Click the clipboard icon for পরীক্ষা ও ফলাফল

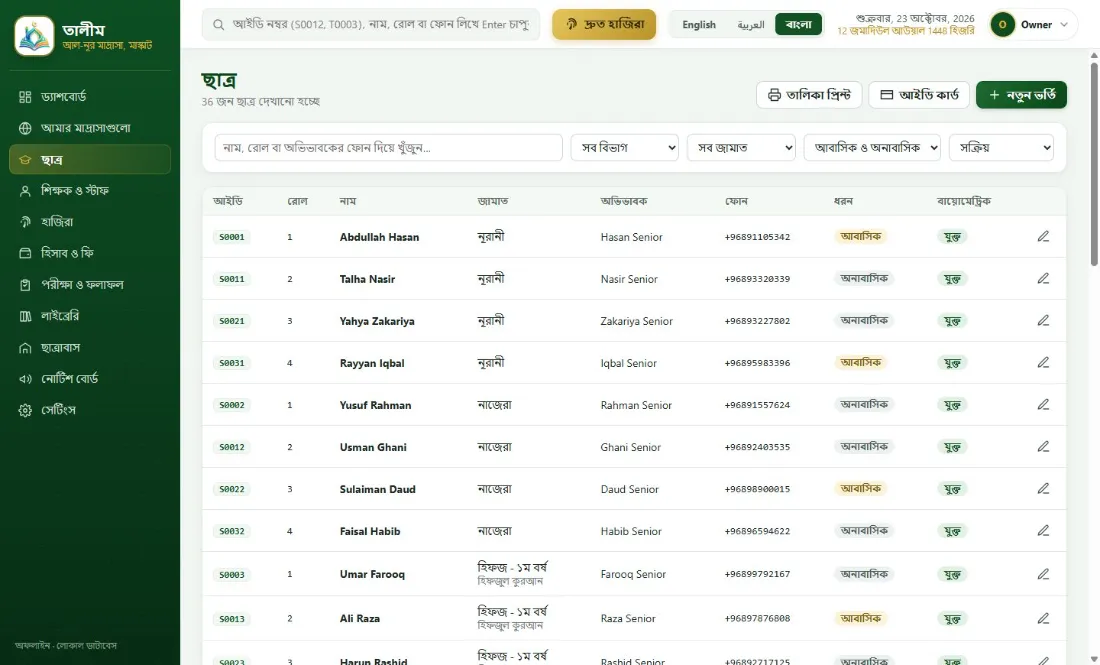pos(25,285)
